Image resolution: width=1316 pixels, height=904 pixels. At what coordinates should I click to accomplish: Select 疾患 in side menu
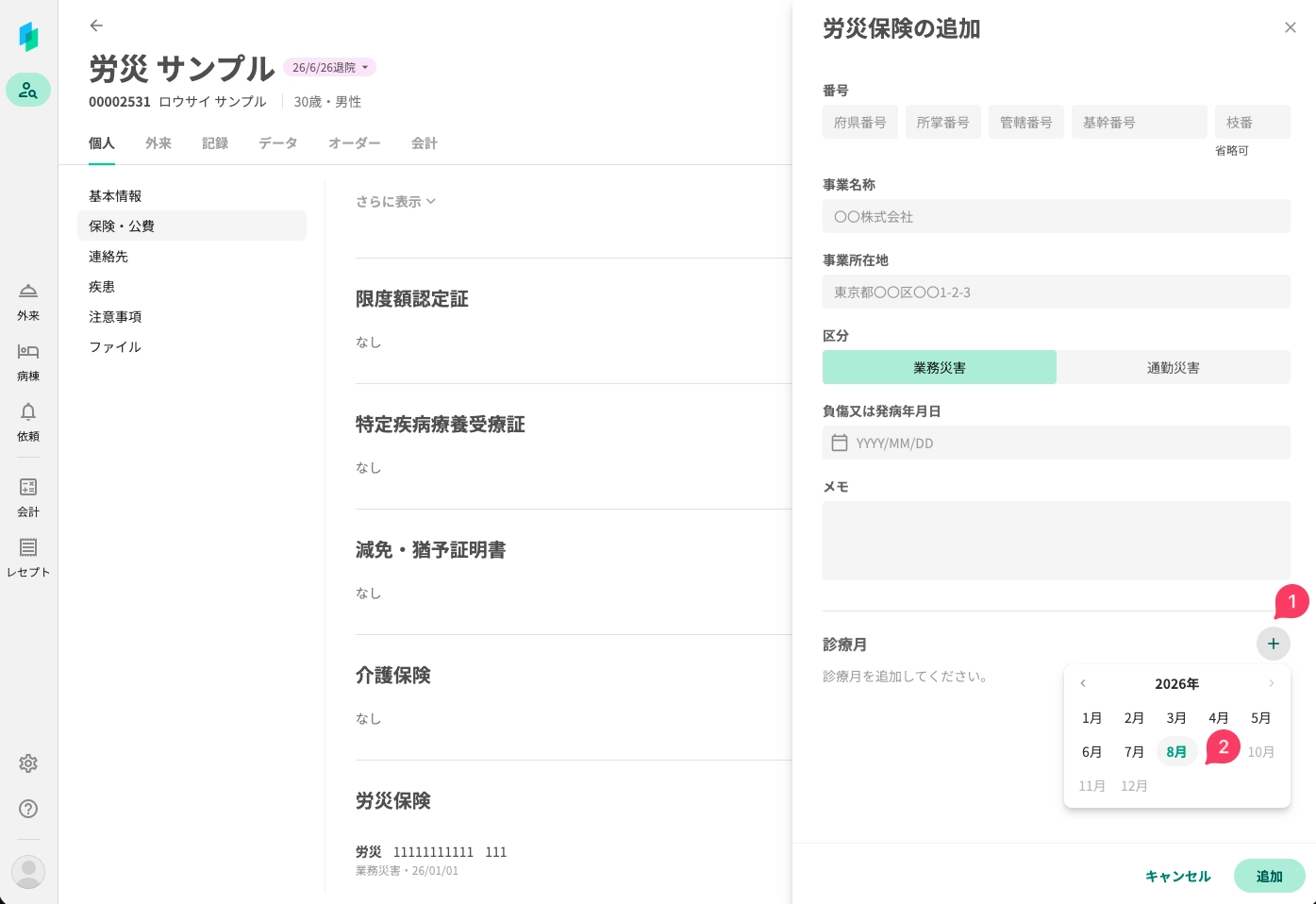(192, 286)
